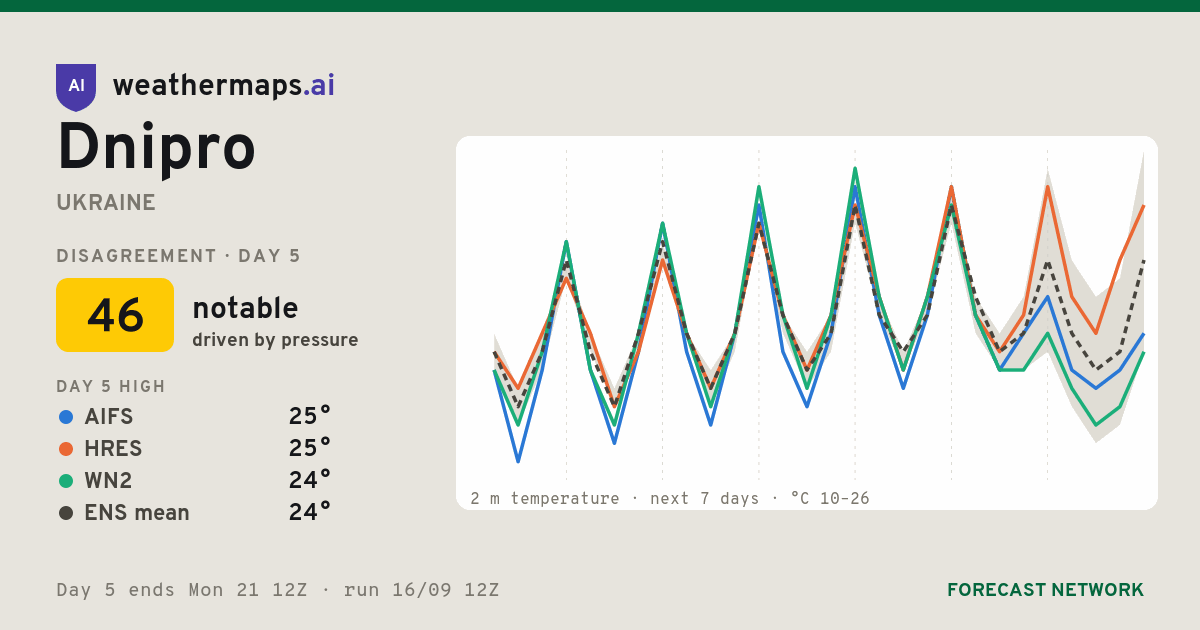Select the Dnipro city heading
This screenshot has width=1200, height=630.
tap(157, 148)
